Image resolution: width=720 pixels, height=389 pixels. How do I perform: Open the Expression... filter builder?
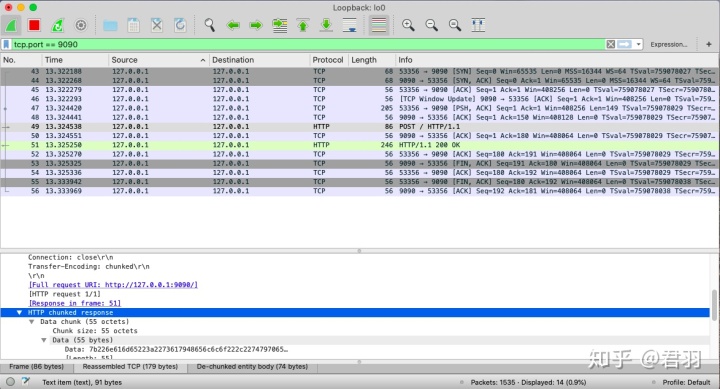coord(669,45)
